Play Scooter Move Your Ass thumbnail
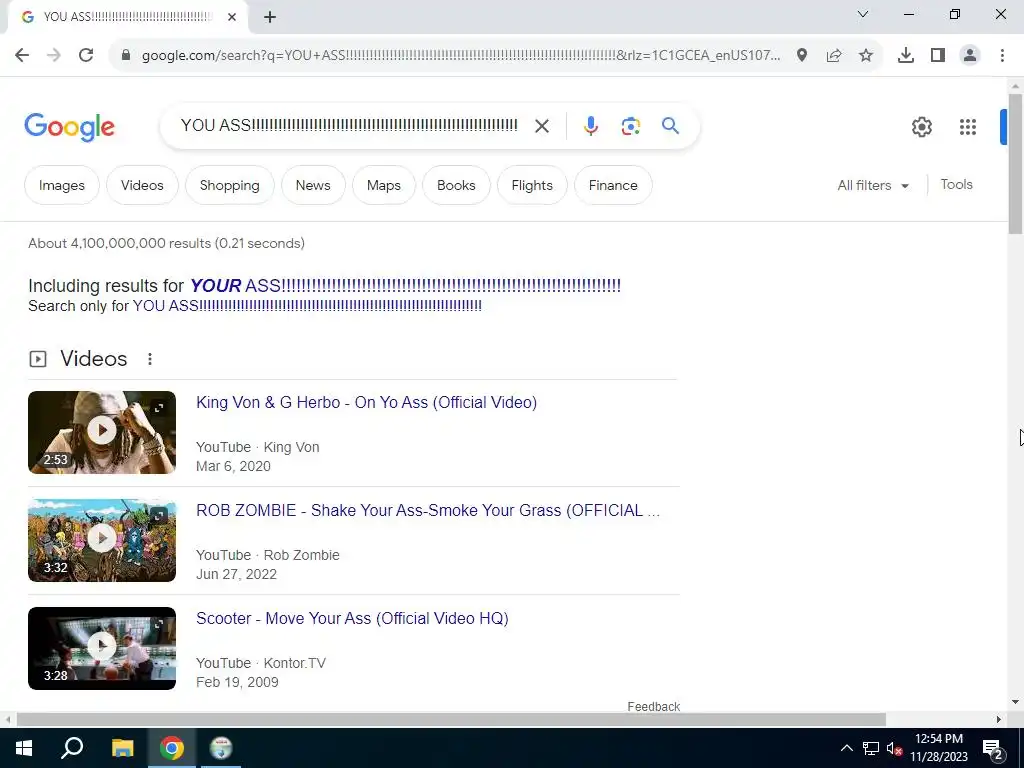 [102, 648]
